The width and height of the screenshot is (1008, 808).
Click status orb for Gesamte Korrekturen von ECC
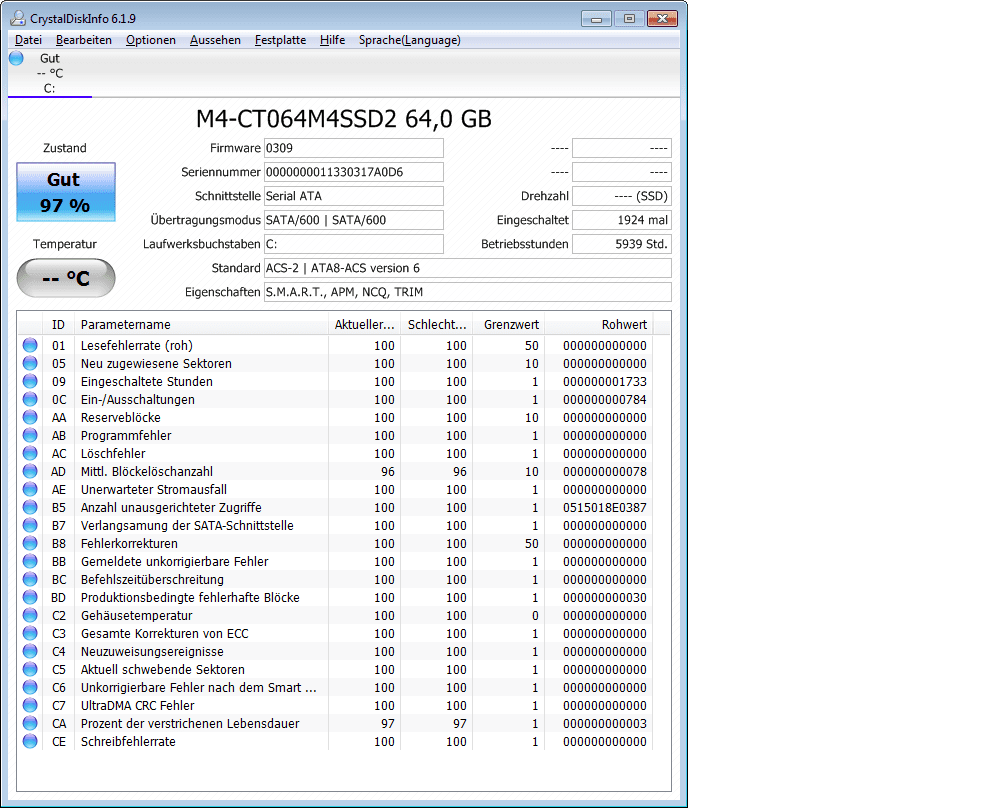[30, 633]
